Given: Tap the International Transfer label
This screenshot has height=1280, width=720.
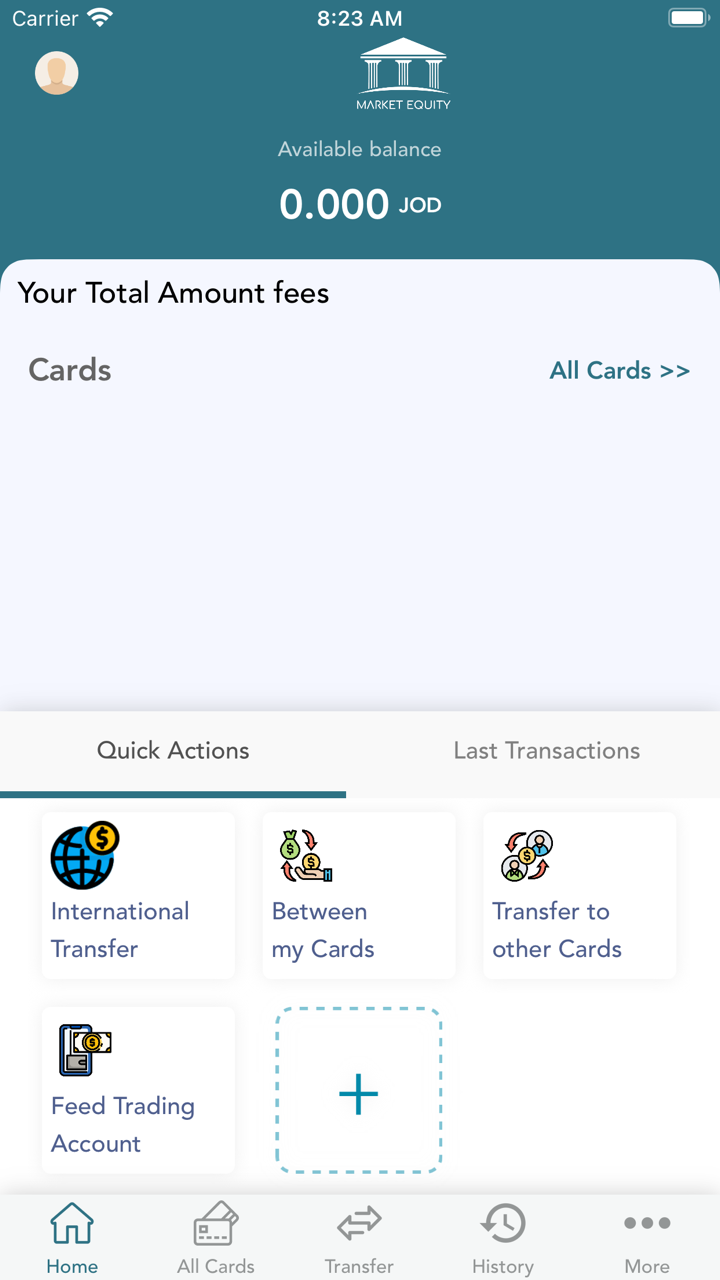Looking at the screenshot, I should 120,930.
